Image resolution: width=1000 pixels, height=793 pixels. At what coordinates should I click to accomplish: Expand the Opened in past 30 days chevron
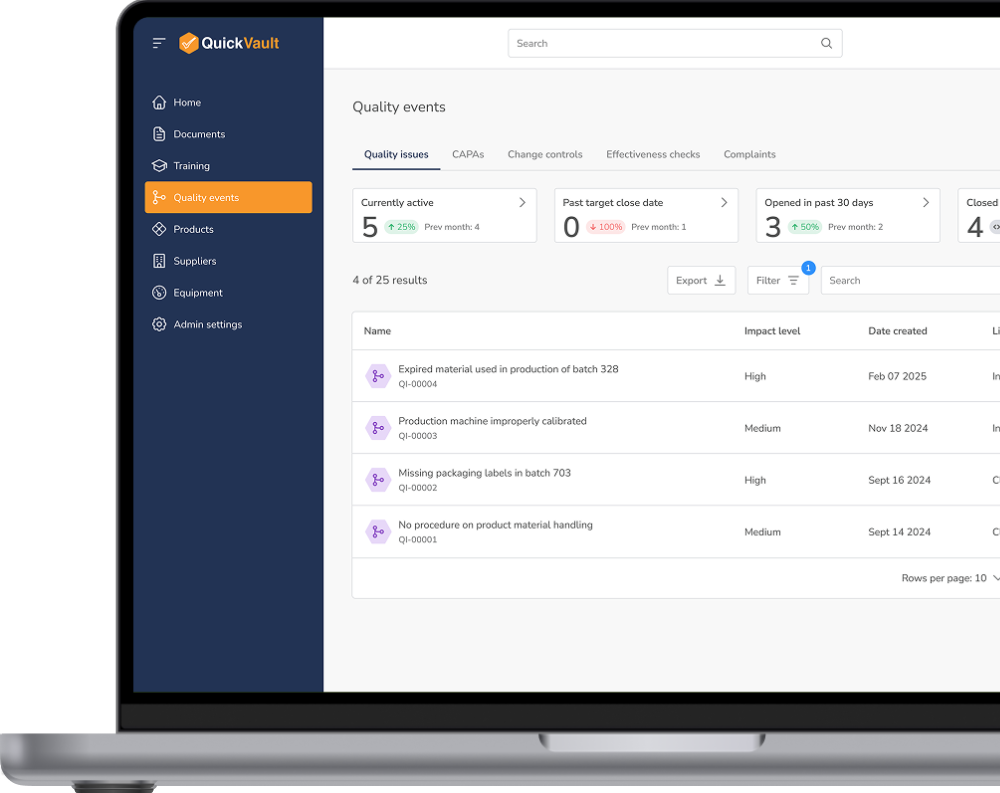(925, 203)
